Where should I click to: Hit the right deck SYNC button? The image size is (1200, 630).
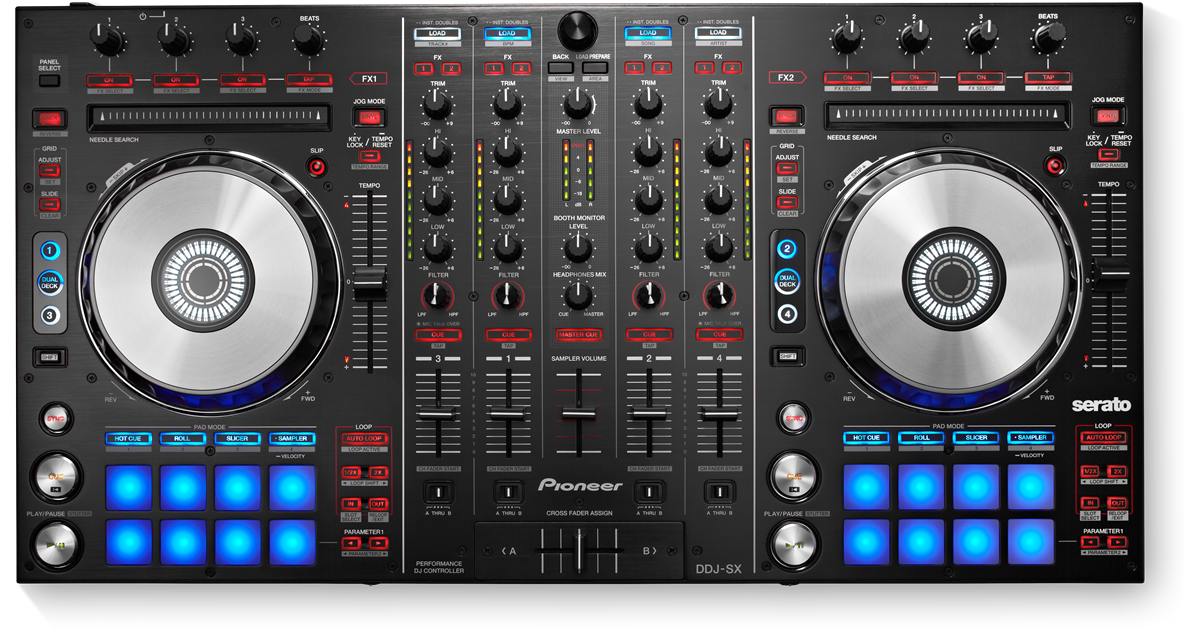pos(795,418)
